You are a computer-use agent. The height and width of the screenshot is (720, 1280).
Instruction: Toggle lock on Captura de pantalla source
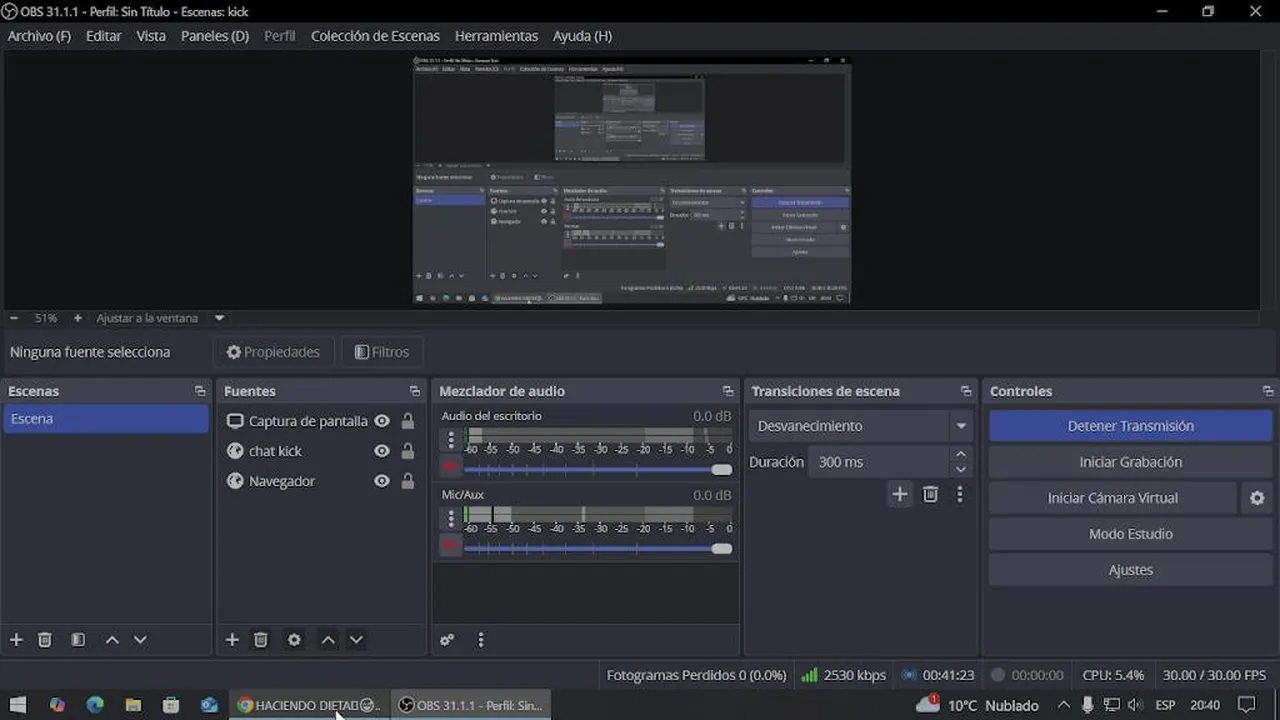(408, 421)
